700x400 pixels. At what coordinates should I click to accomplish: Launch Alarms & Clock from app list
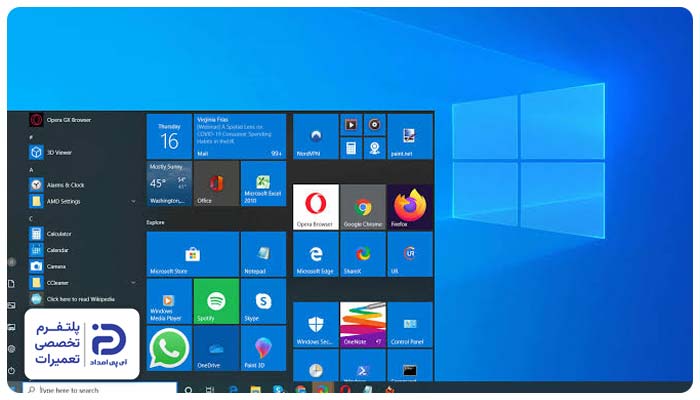coord(83,185)
